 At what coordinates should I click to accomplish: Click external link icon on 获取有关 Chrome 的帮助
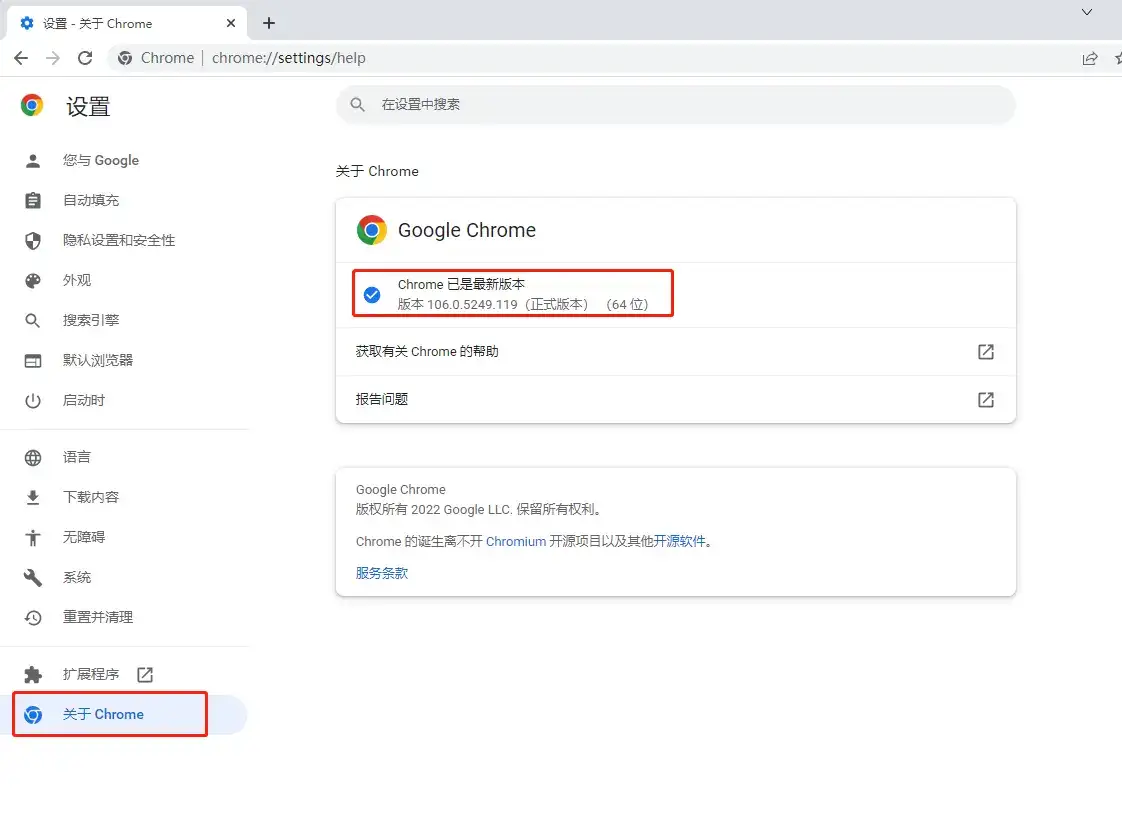pos(985,351)
